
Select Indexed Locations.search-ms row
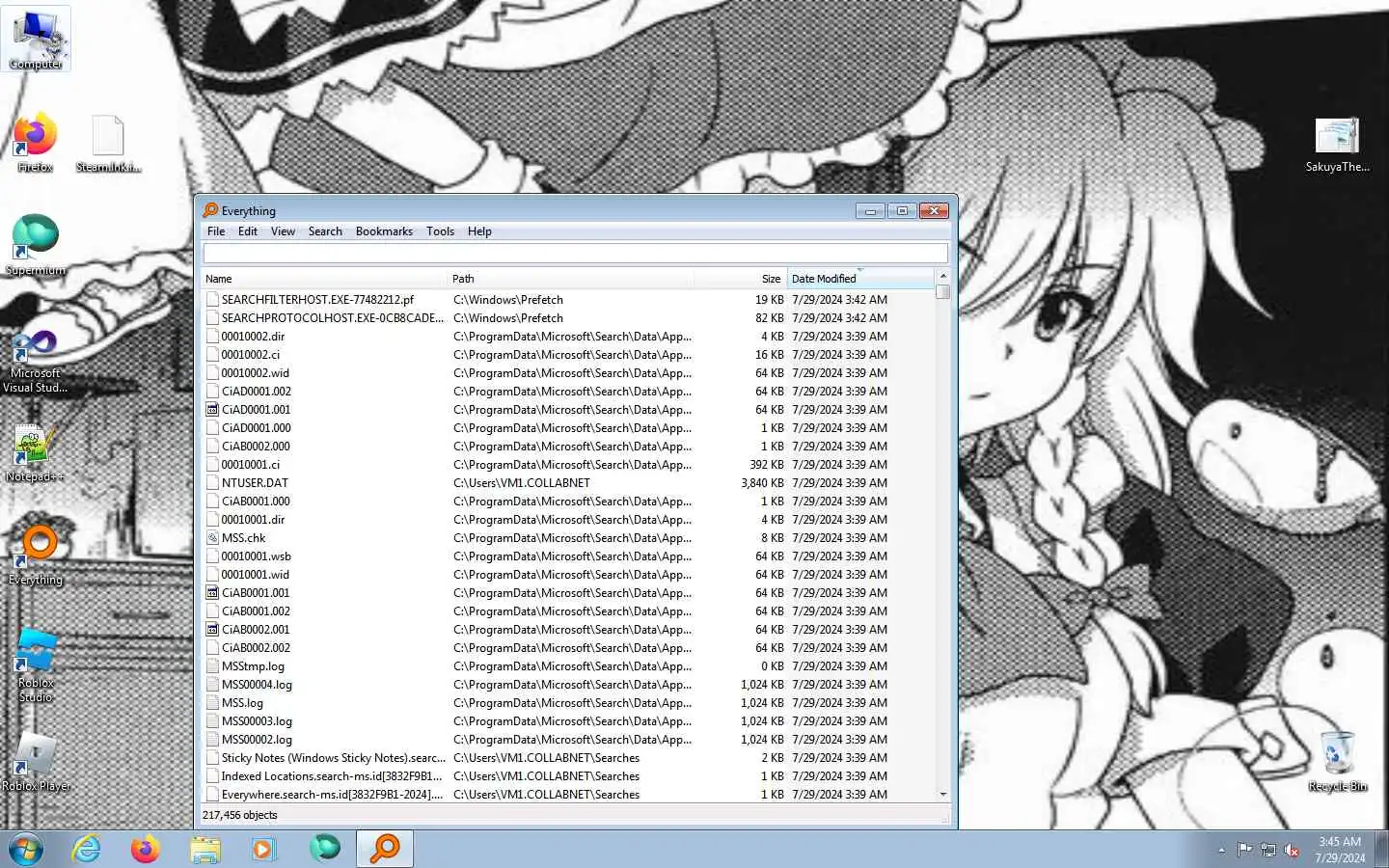click(567, 776)
